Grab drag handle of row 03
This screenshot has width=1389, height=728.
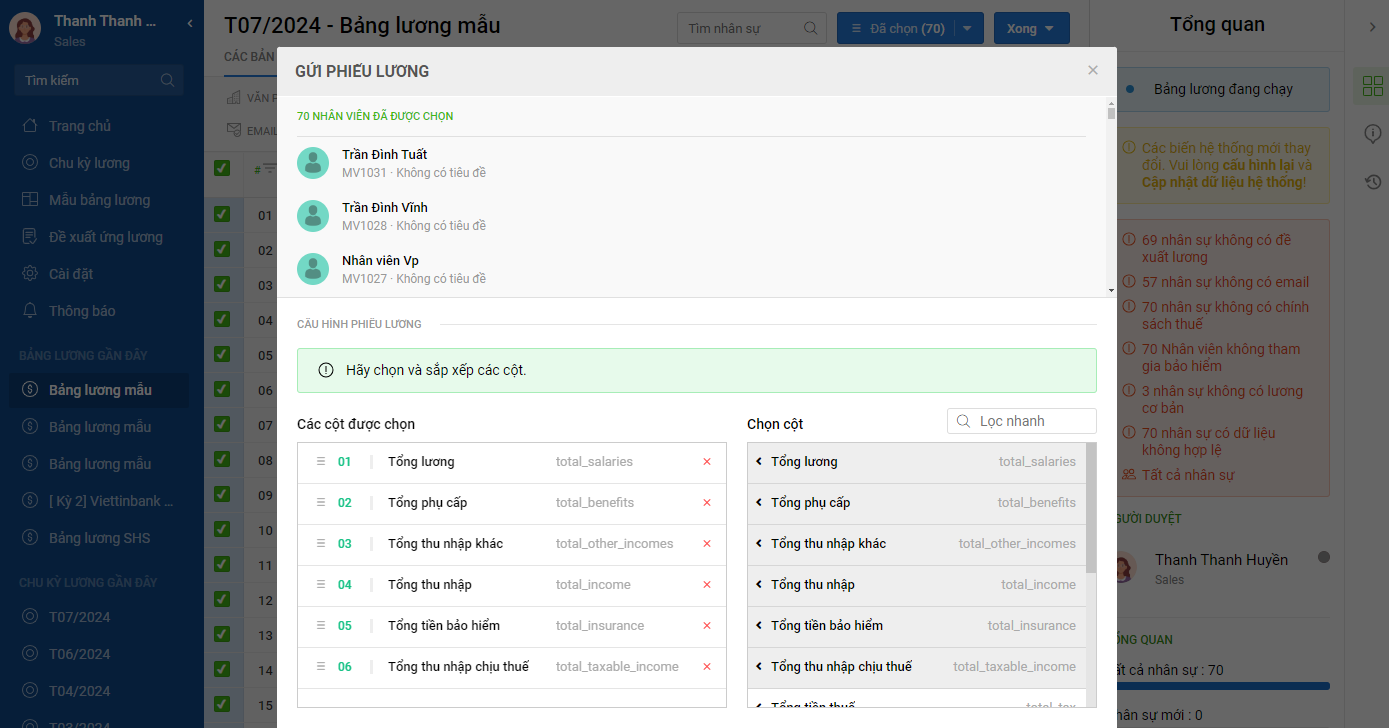(321, 544)
